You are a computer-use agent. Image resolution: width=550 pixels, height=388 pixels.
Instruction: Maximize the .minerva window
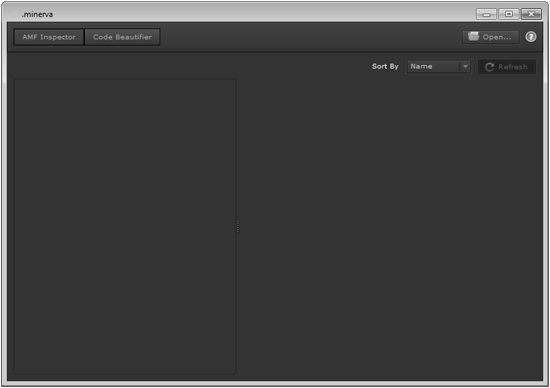pyautogui.click(x=509, y=14)
